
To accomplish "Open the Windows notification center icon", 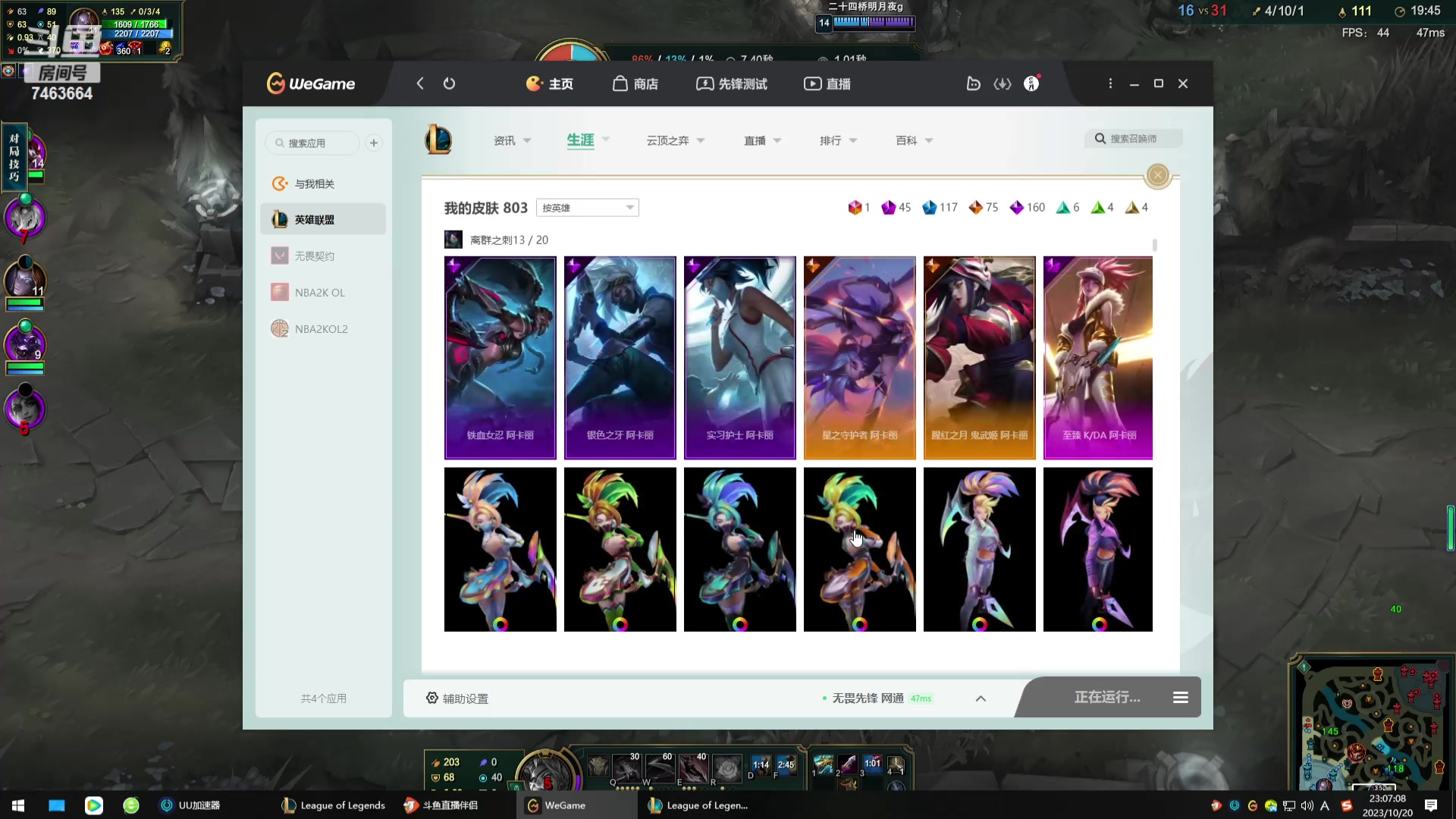I will [1431, 805].
